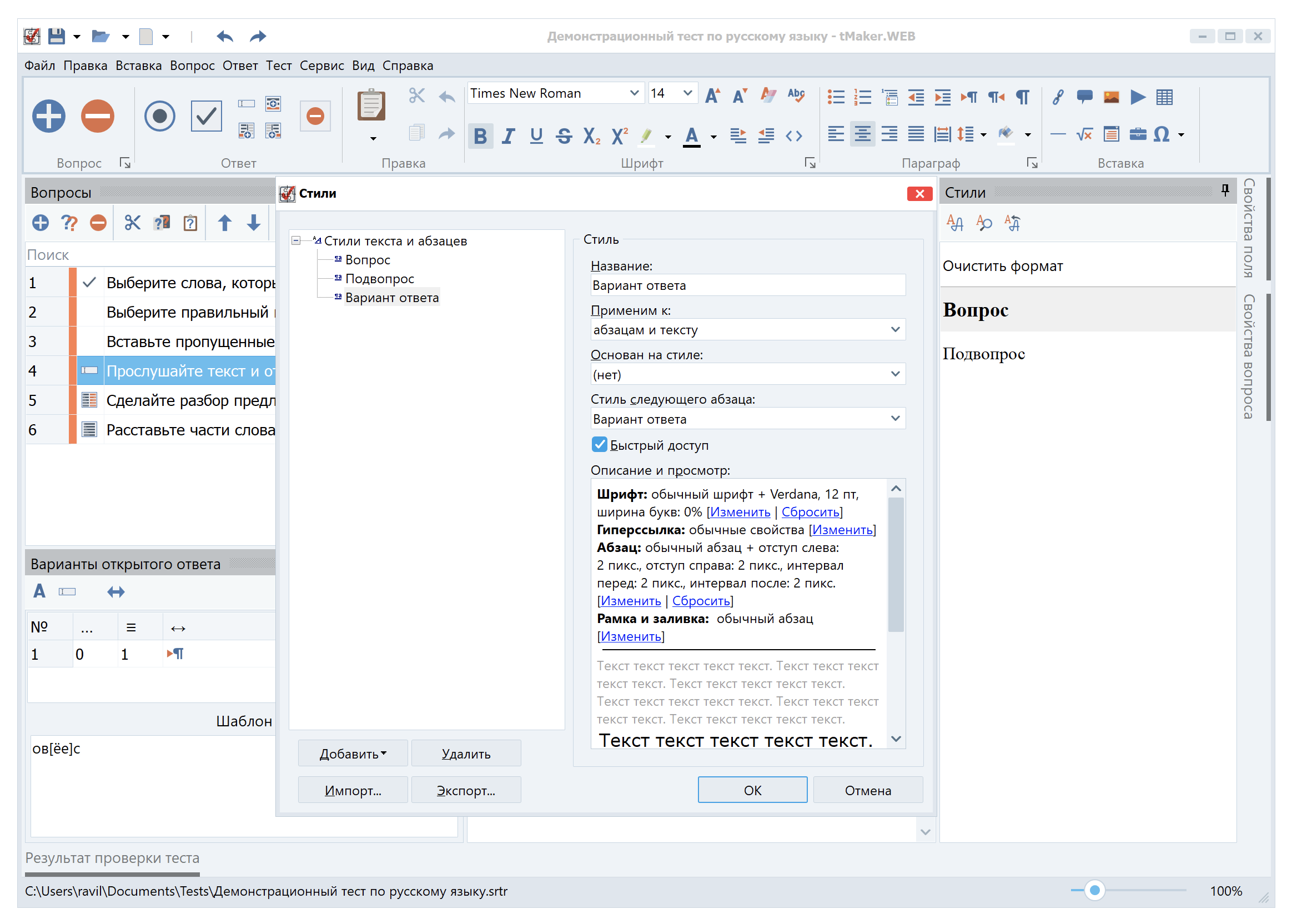Image resolution: width=1297 pixels, height=924 pixels.
Task: Click the Название input field
Action: [x=748, y=285]
